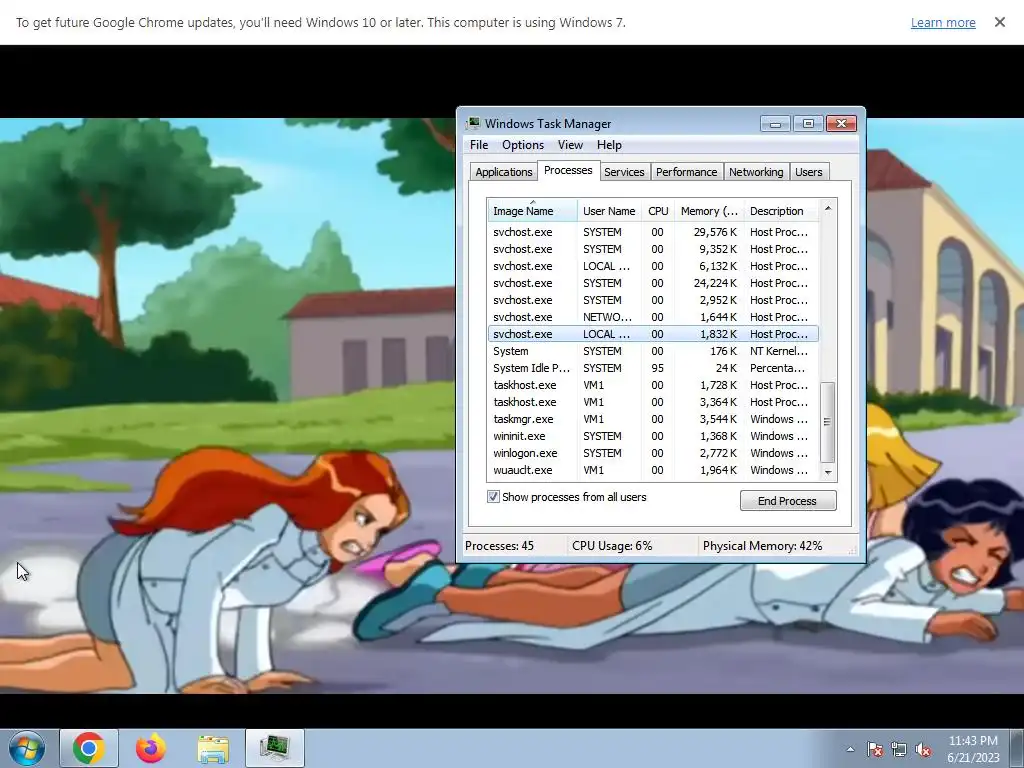Select svchost.exe row using 29,576 K
Image resolution: width=1024 pixels, height=768 pixels.
click(x=653, y=232)
